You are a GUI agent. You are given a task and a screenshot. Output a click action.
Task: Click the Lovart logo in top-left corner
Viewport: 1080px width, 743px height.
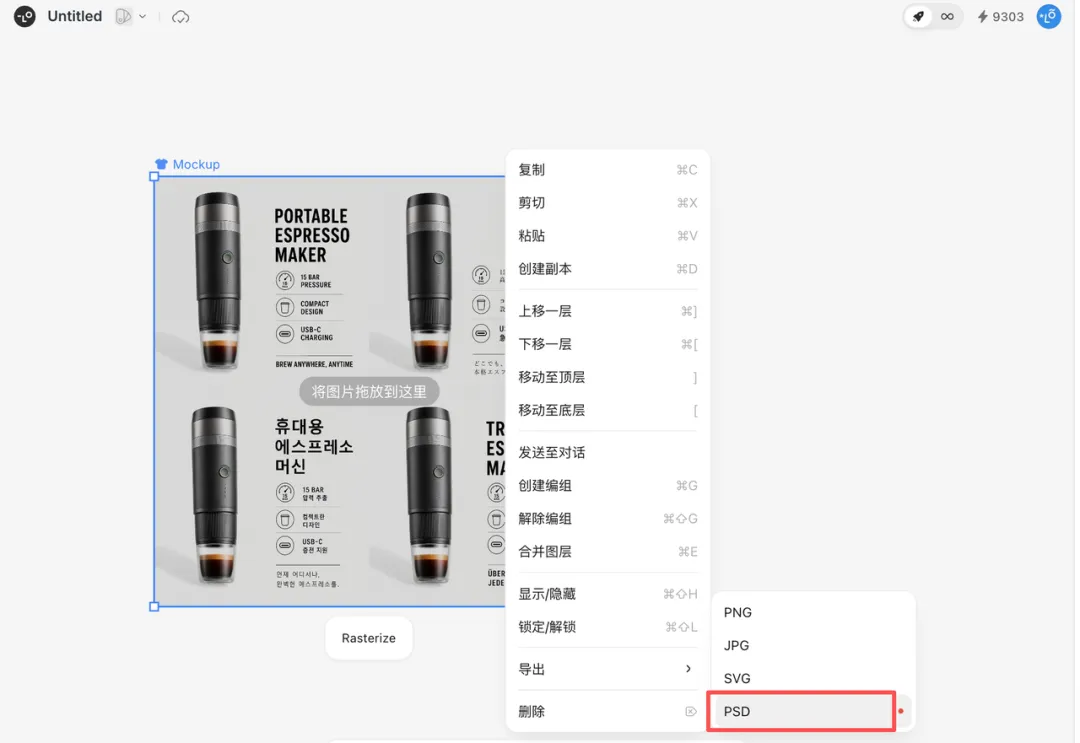[x=25, y=17]
